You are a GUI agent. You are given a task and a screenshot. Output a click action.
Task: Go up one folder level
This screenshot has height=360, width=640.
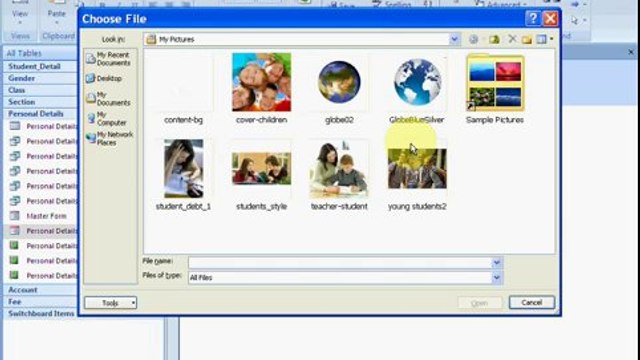tap(494, 39)
